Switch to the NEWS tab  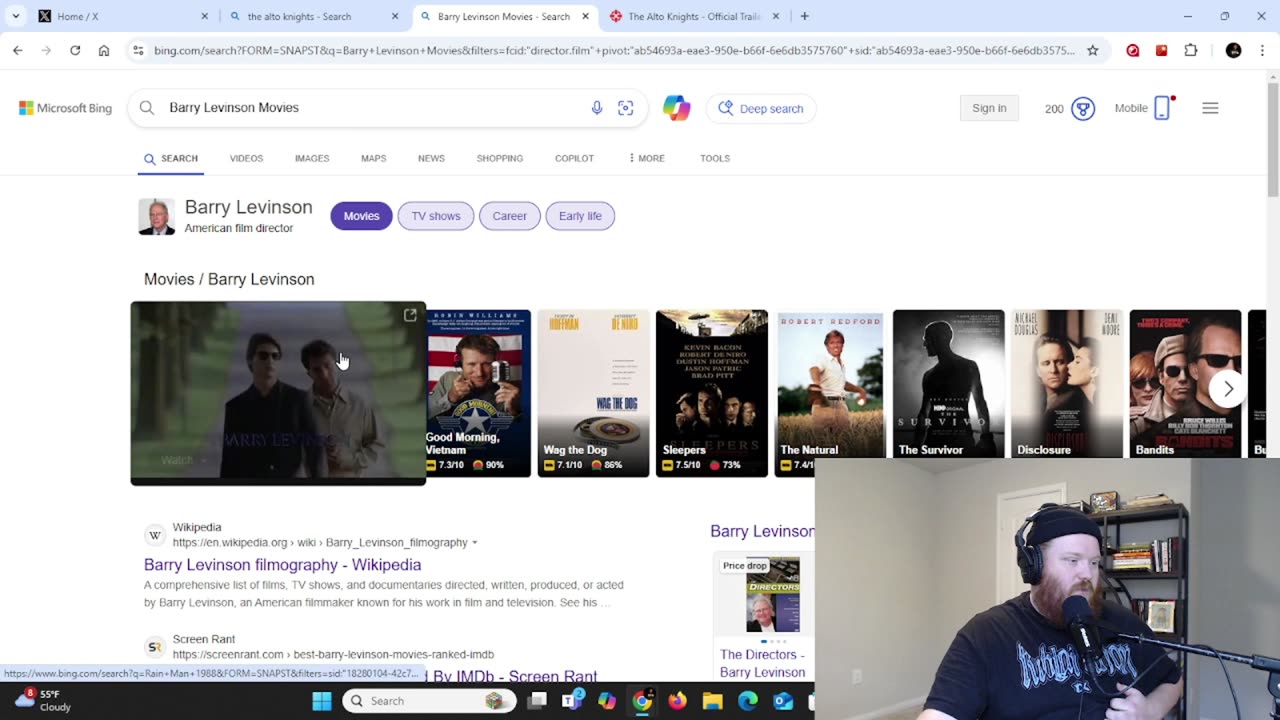[431, 158]
